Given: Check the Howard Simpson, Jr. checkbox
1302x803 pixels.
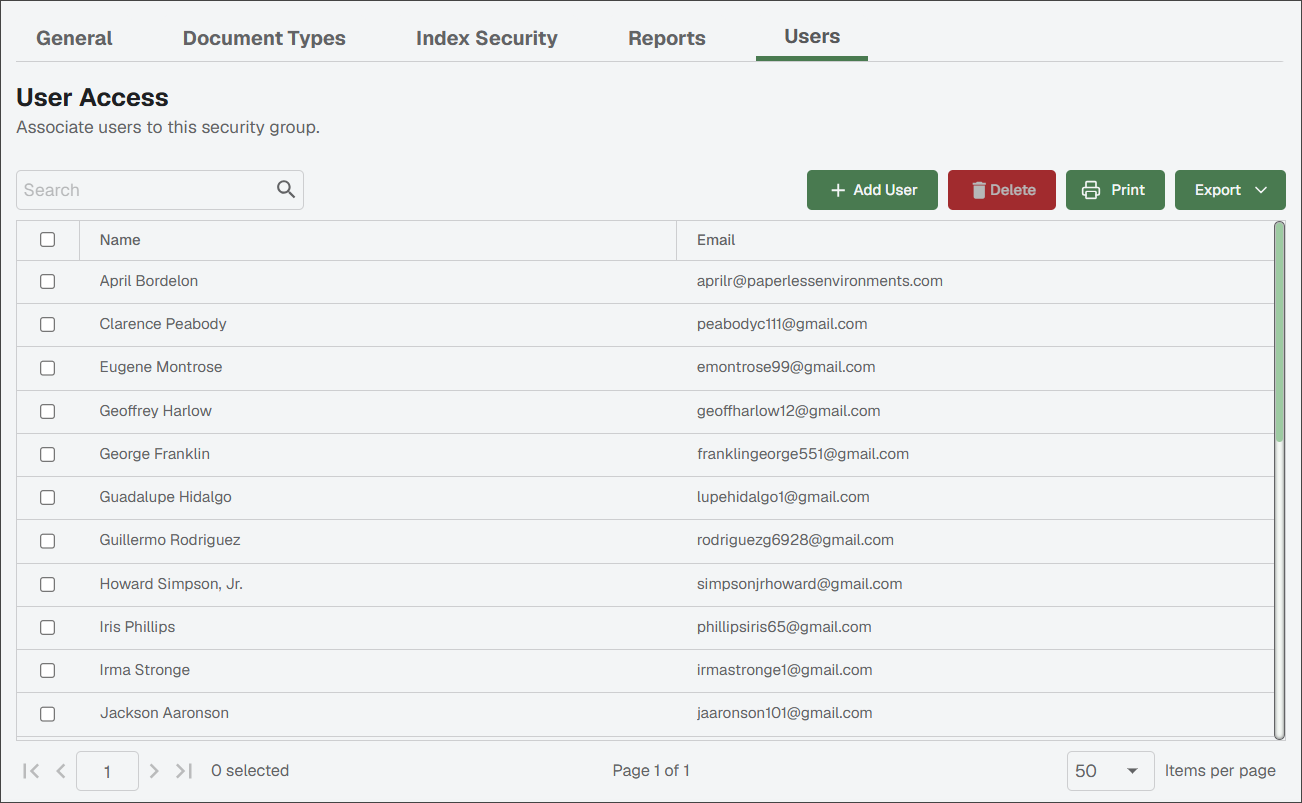Looking at the screenshot, I should [x=47, y=584].
